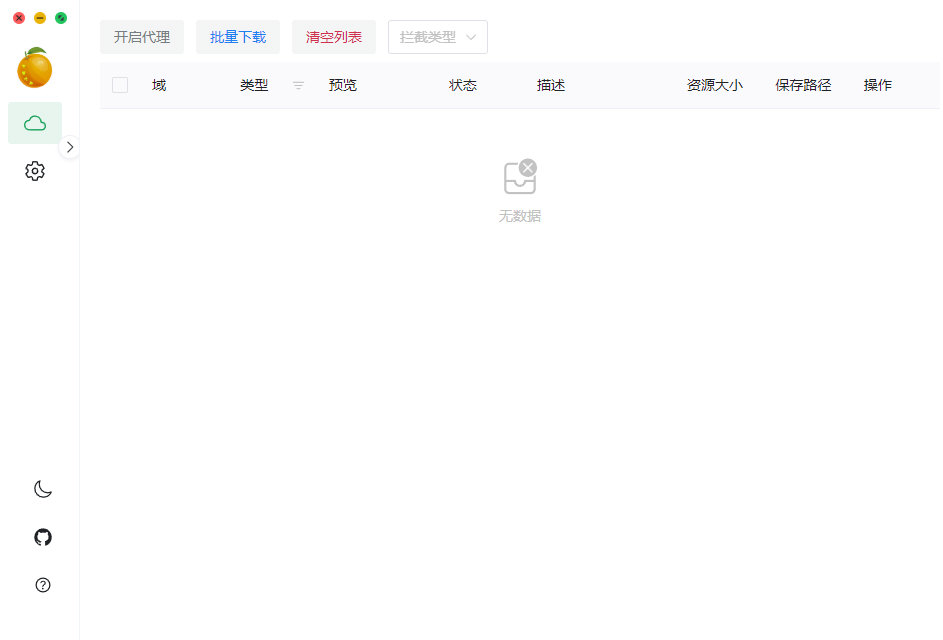943x640 pixels.
Task: Click the 资源大小 column header
Action: pyautogui.click(x=714, y=85)
